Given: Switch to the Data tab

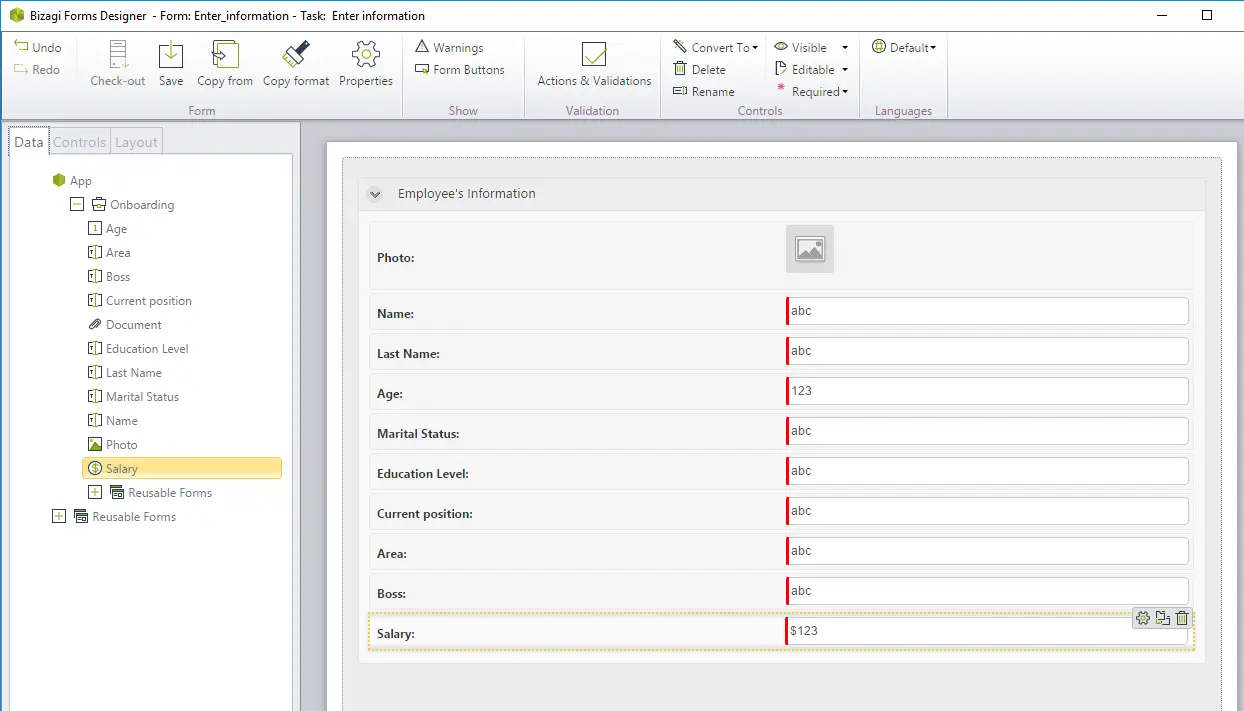Looking at the screenshot, I should 29,142.
